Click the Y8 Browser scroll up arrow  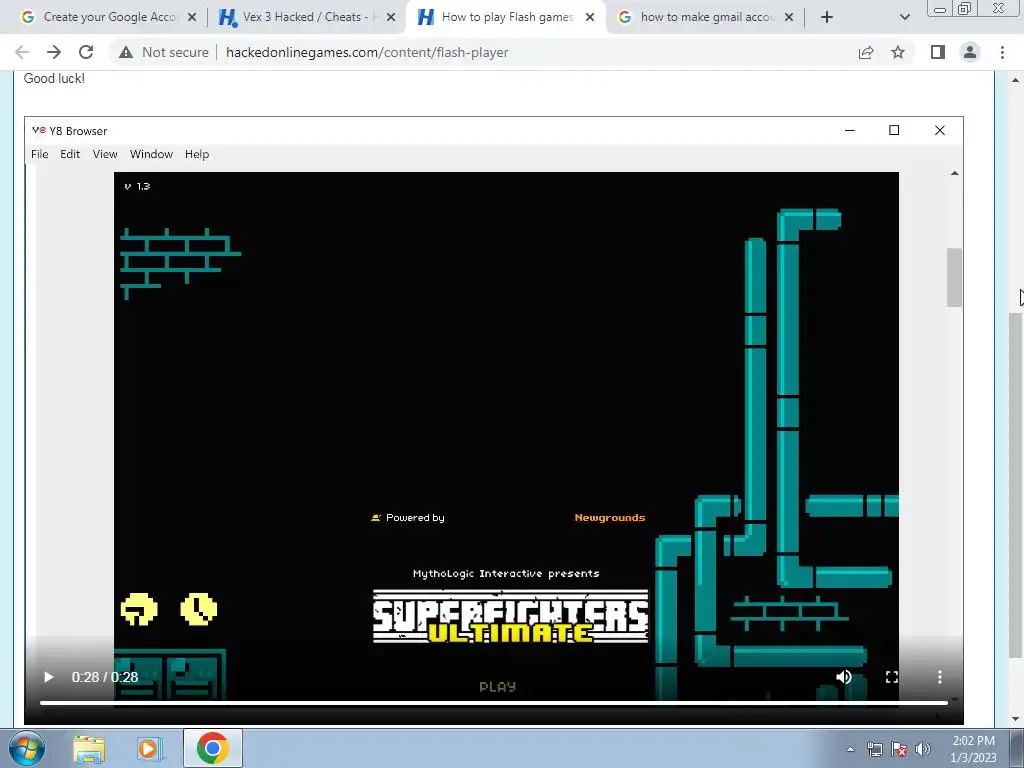(955, 173)
